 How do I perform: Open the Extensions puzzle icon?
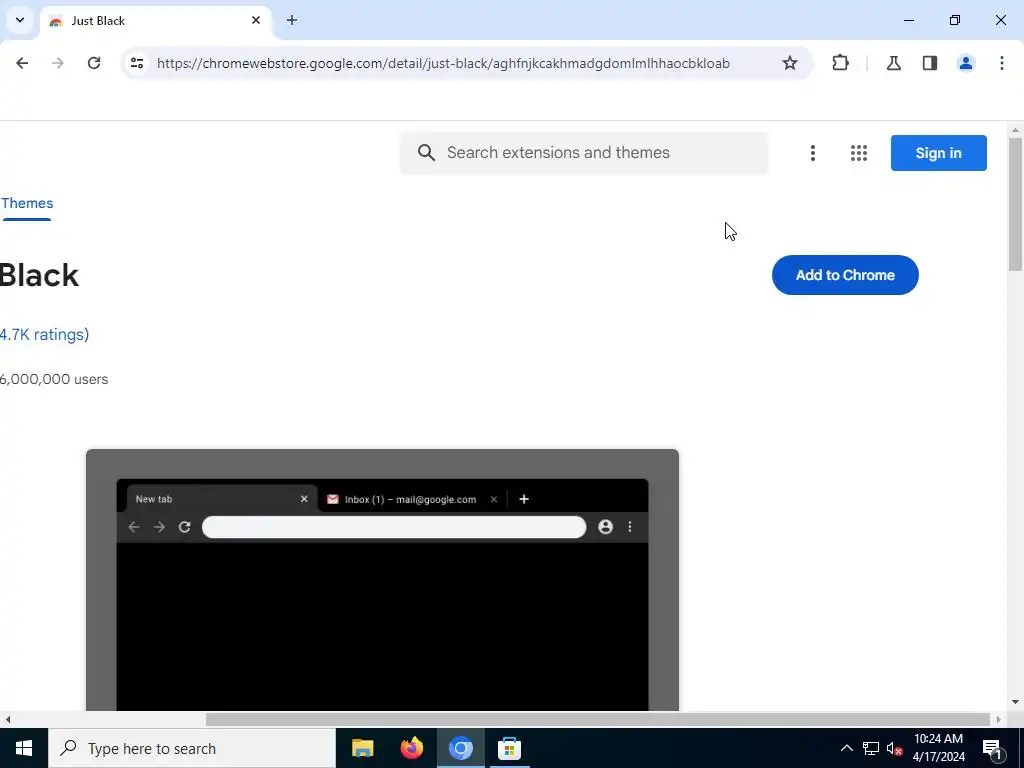point(840,63)
